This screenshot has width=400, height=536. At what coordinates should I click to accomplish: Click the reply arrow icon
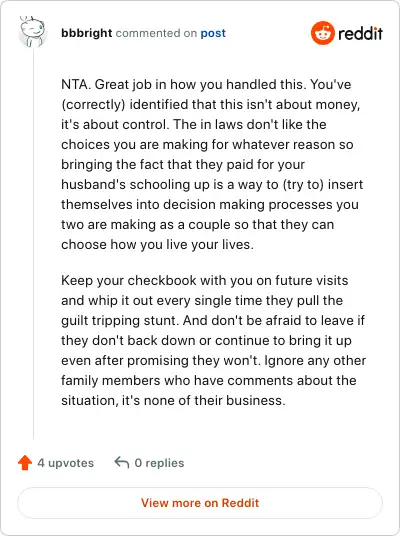coord(122,463)
